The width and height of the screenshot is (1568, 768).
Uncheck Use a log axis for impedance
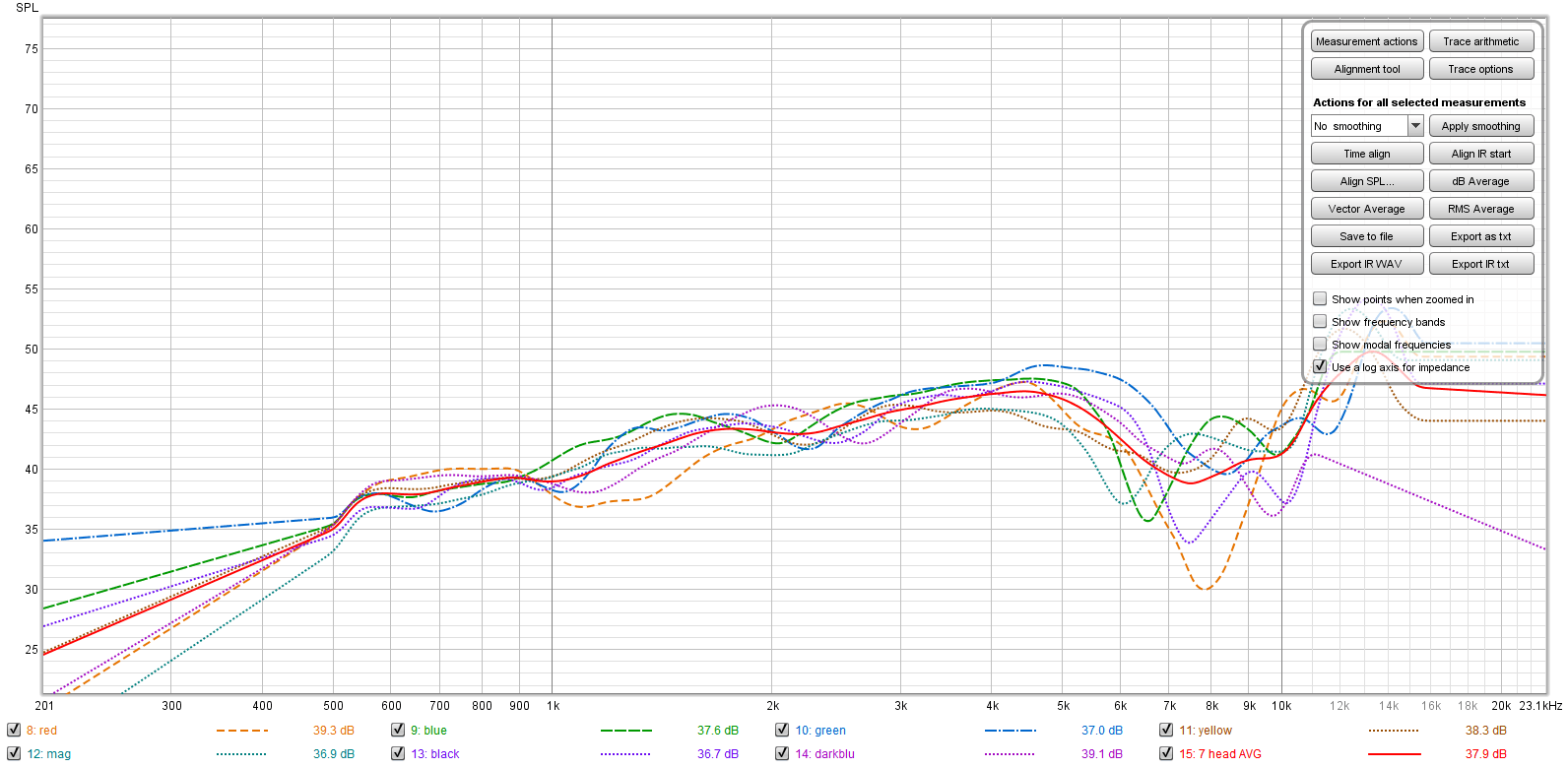(x=1320, y=366)
